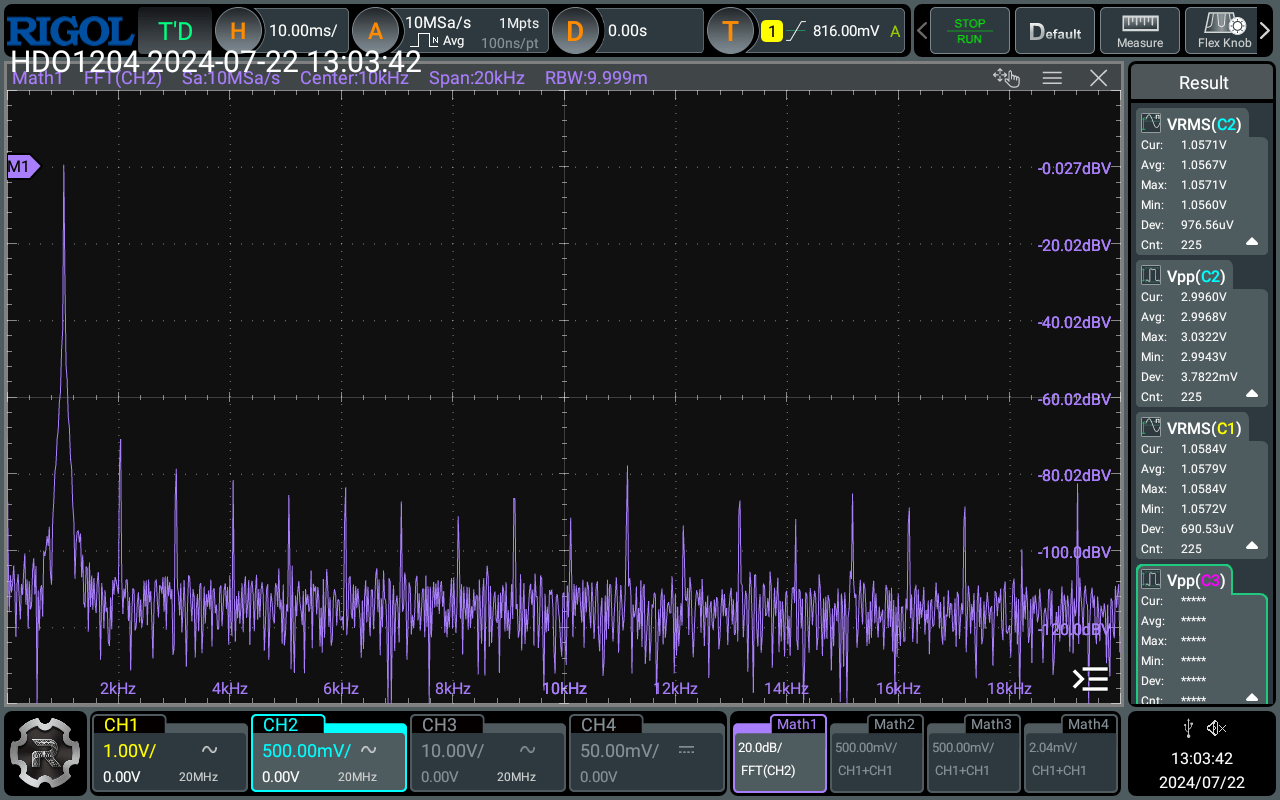The height and width of the screenshot is (800, 1280).
Task: Select the Vpp(C2) measurement header
Action: (x=1186, y=276)
